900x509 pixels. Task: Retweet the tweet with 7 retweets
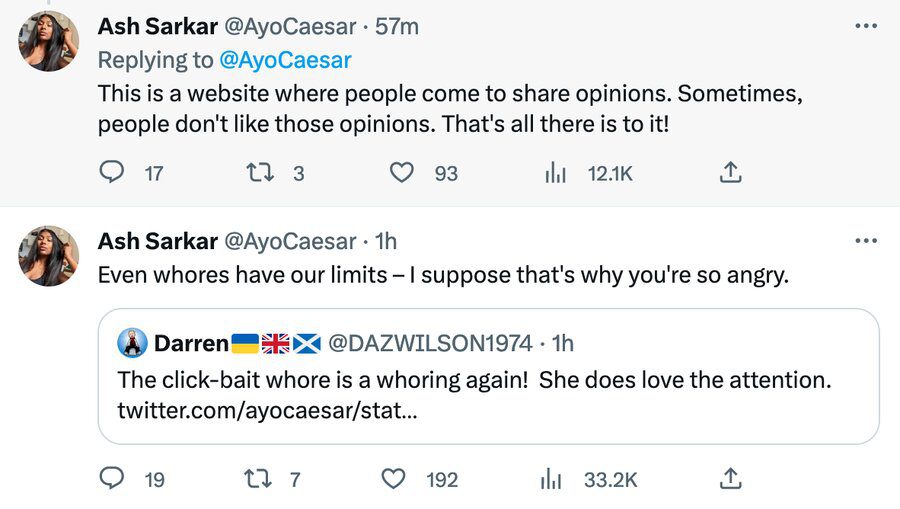(258, 479)
